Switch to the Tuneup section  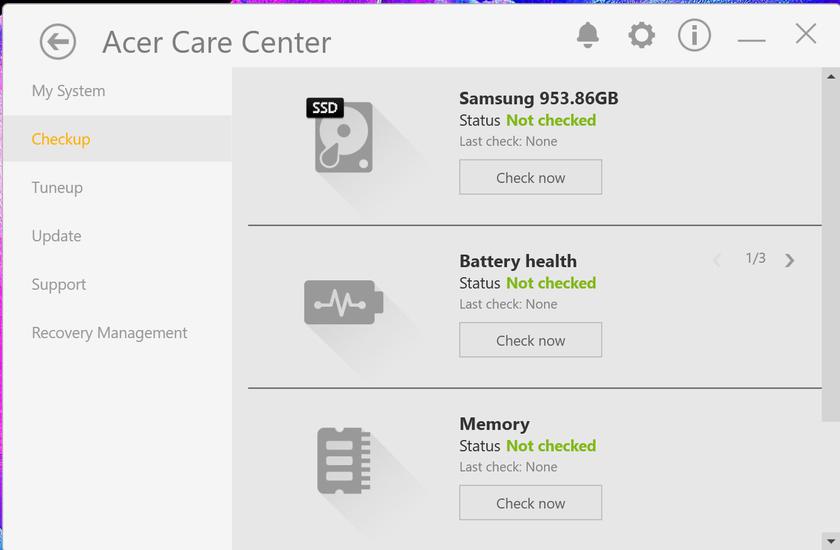(x=57, y=188)
